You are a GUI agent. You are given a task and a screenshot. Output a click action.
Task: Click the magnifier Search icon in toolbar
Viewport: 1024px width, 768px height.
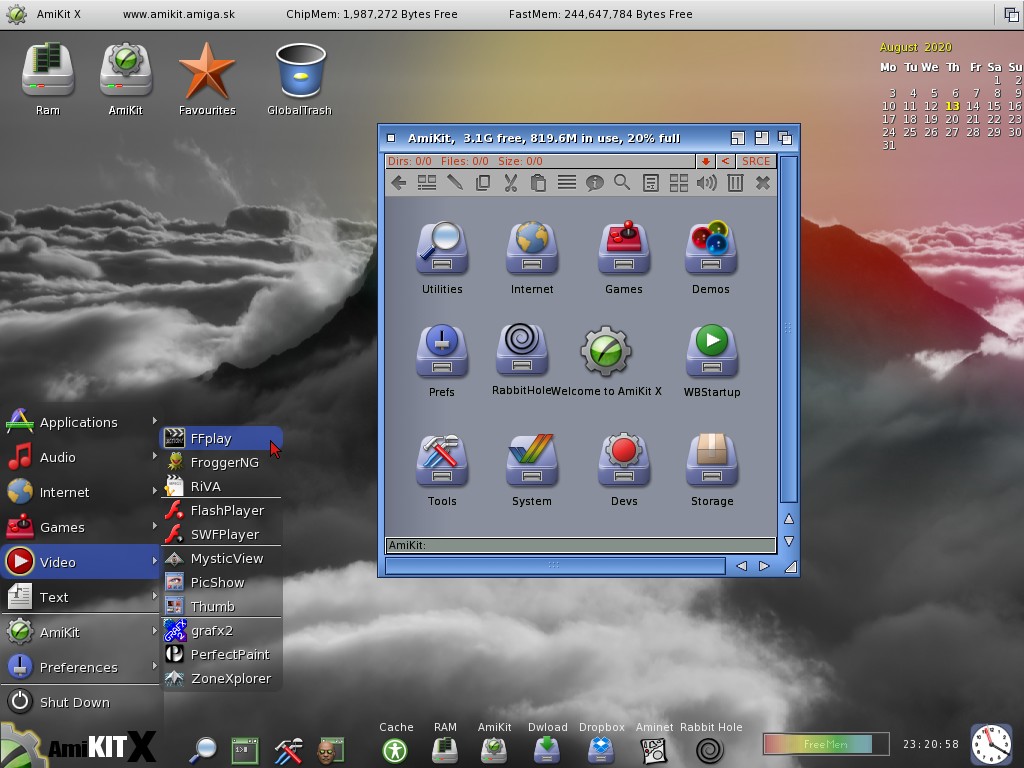[x=622, y=182]
